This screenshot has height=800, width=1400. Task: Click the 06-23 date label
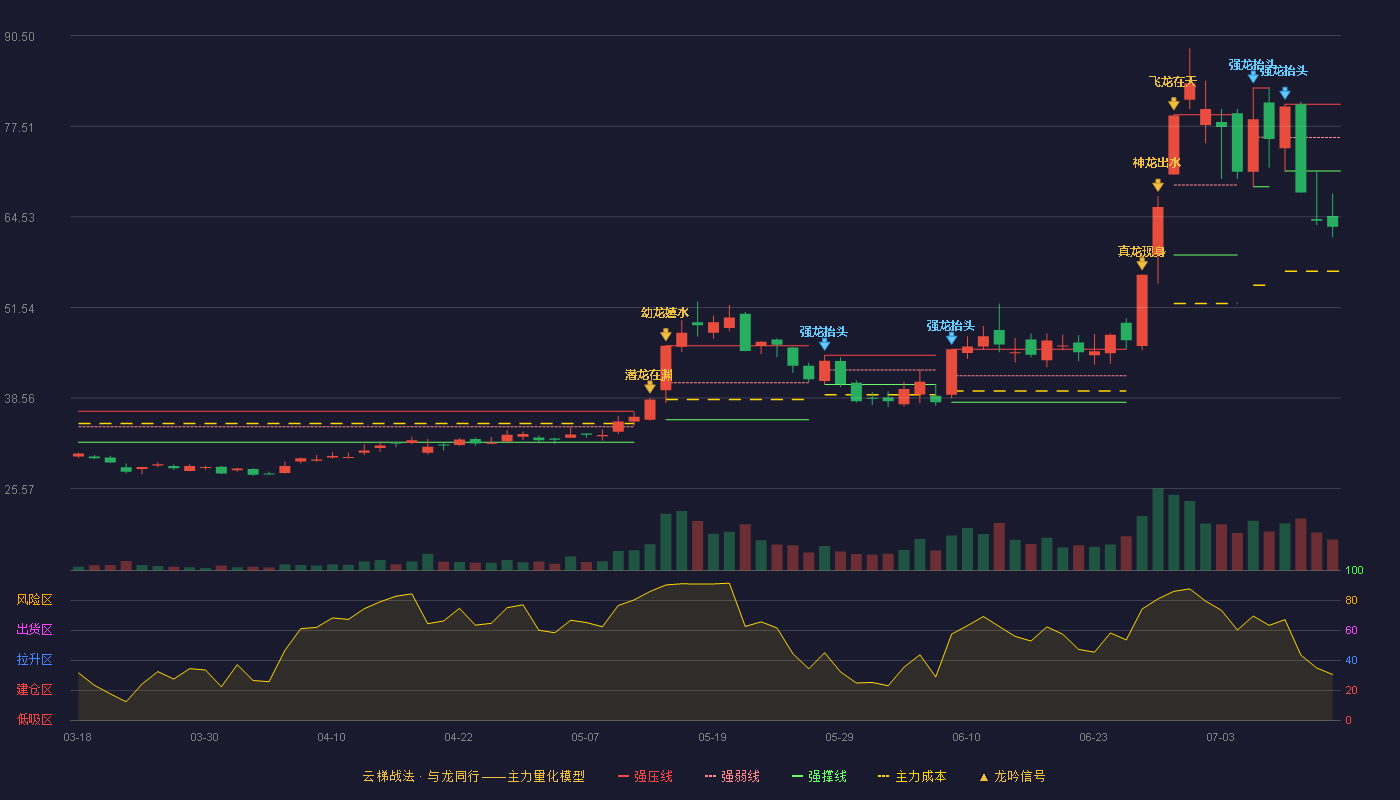coord(1094,737)
